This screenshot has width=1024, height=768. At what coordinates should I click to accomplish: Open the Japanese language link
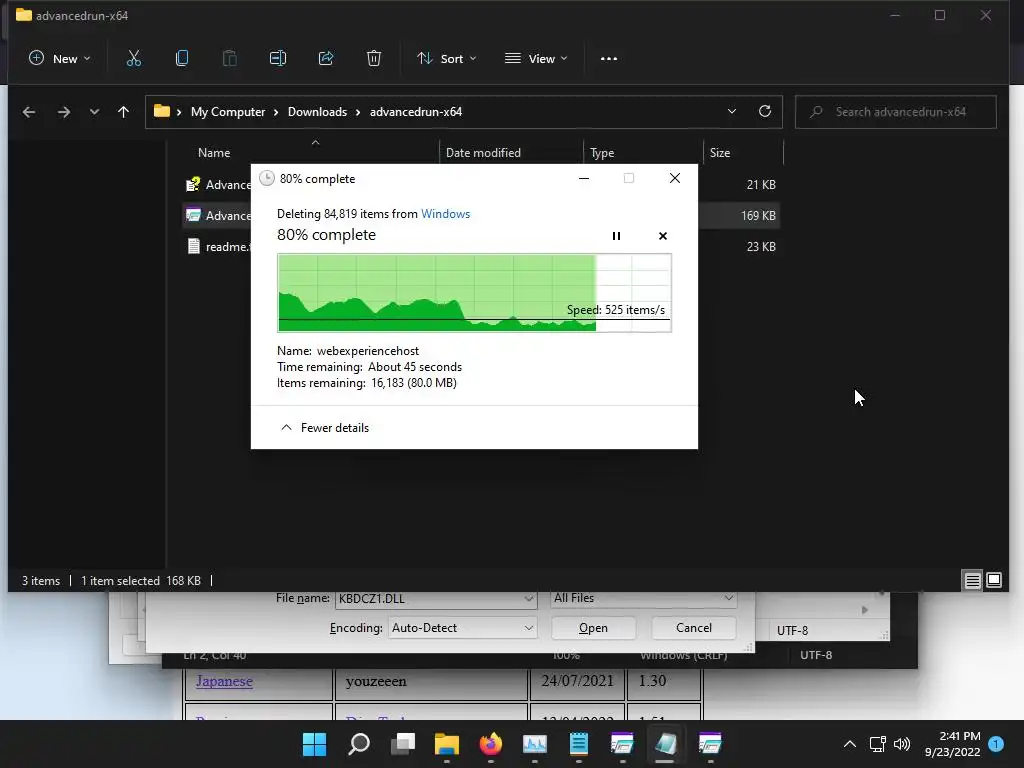(x=224, y=681)
